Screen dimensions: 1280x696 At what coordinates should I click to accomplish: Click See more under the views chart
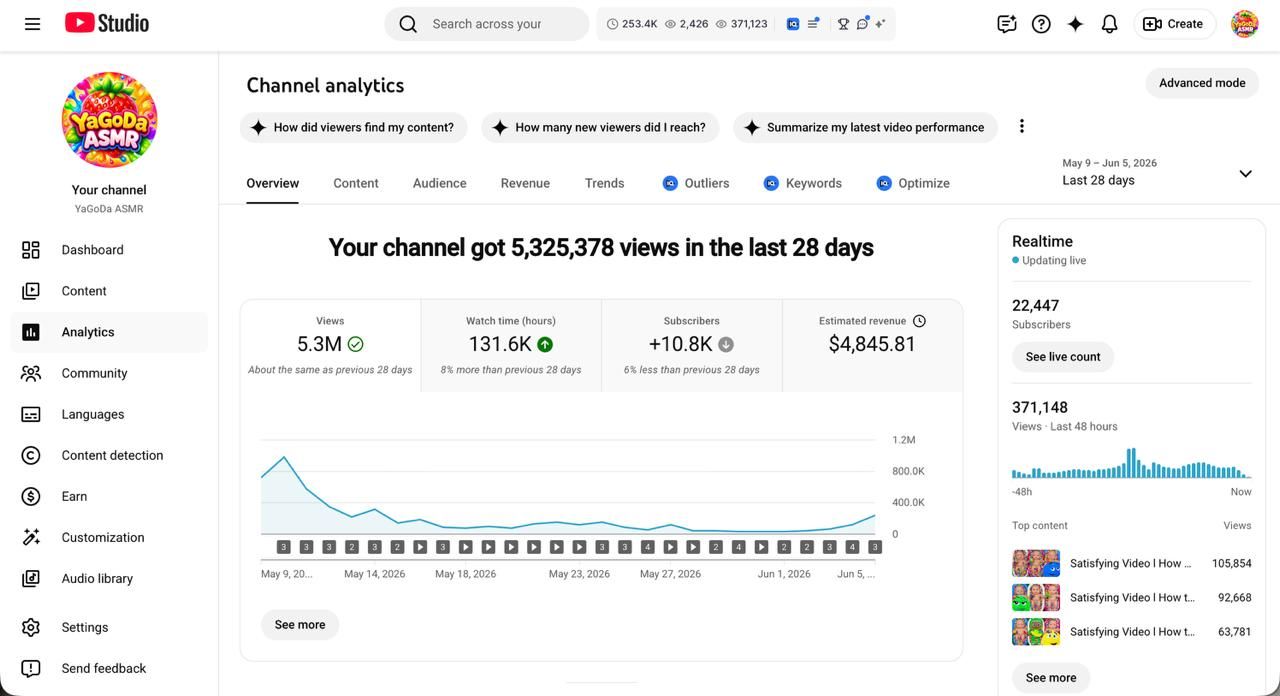300,625
